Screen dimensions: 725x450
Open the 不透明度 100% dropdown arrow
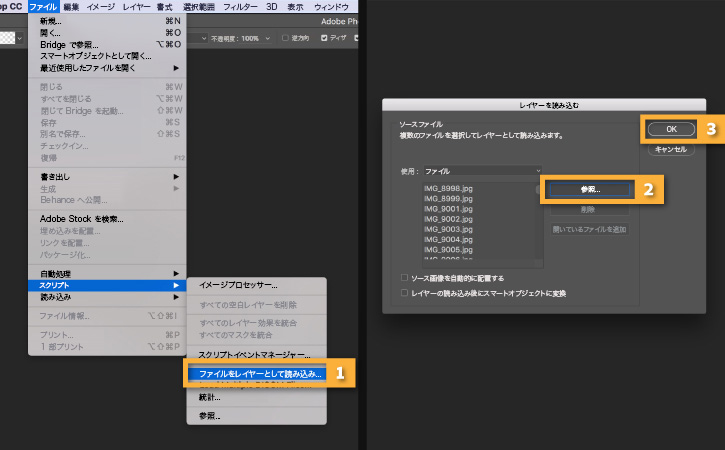(x=268, y=38)
